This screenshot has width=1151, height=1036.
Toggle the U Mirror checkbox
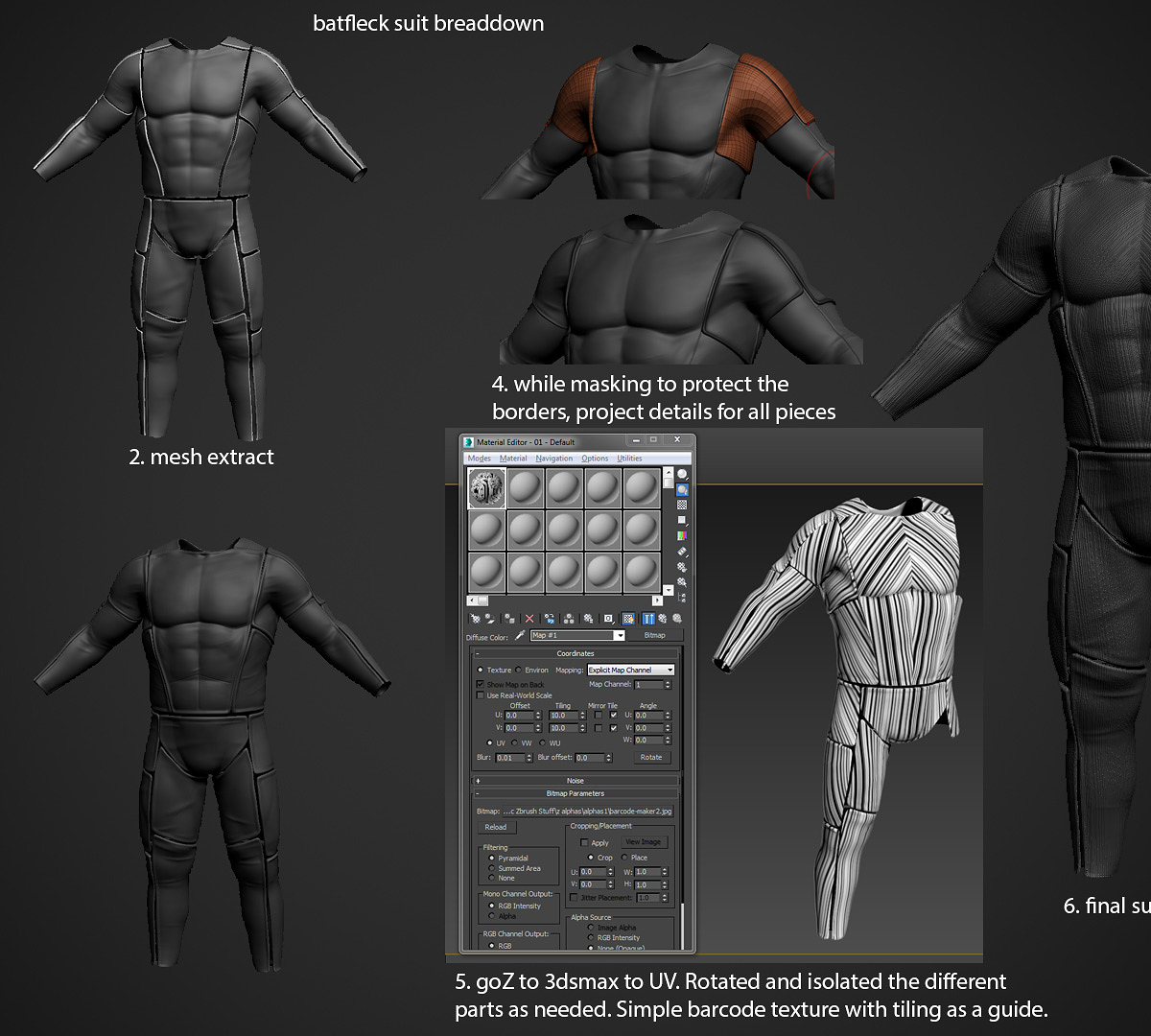pyautogui.click(x=599, y=715)
